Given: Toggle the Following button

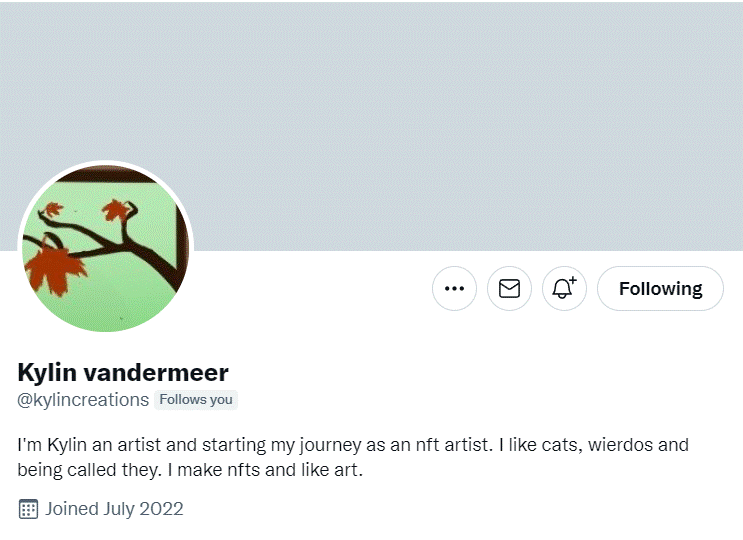Looking at the screenshot, I should 660,288.
